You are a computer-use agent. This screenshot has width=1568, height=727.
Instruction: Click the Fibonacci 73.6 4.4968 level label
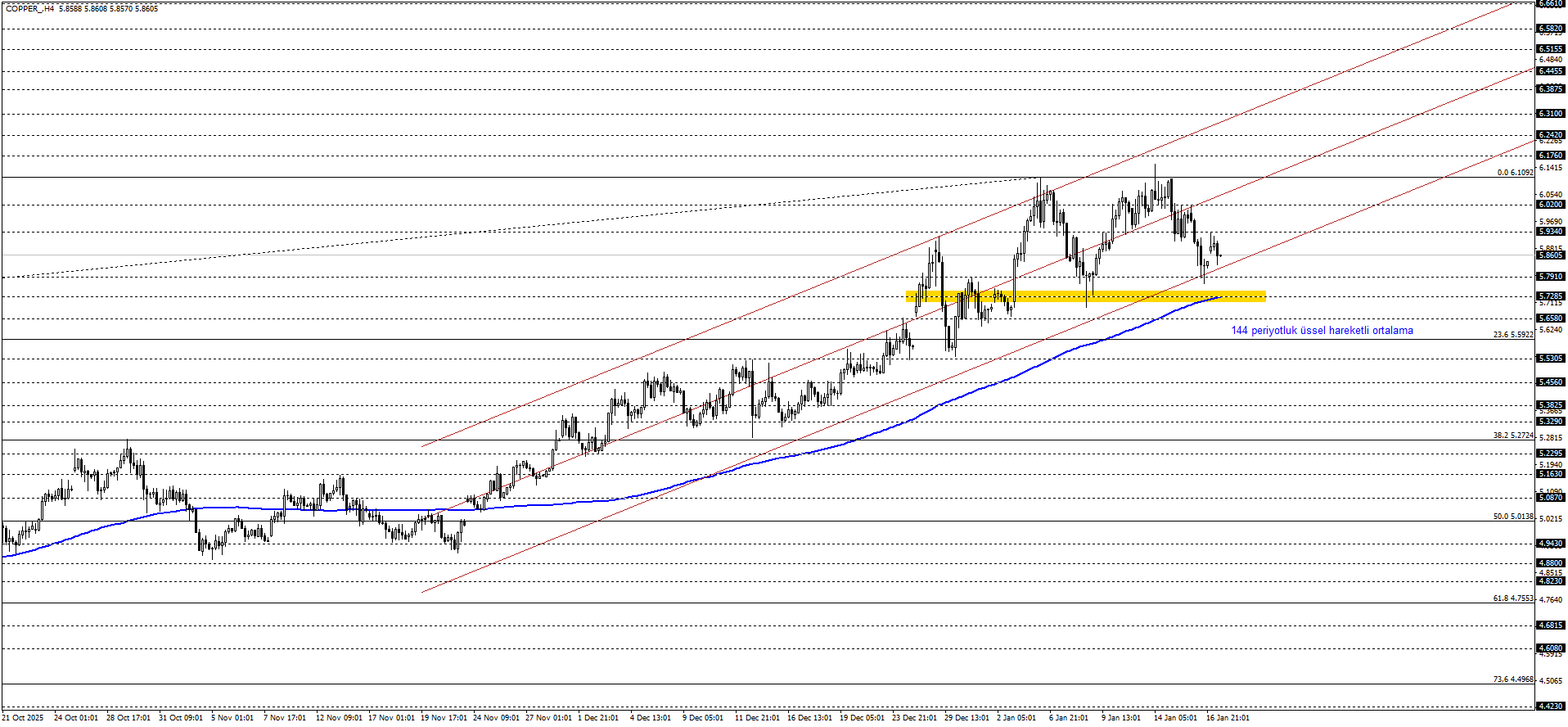(x=1512, y=680)
